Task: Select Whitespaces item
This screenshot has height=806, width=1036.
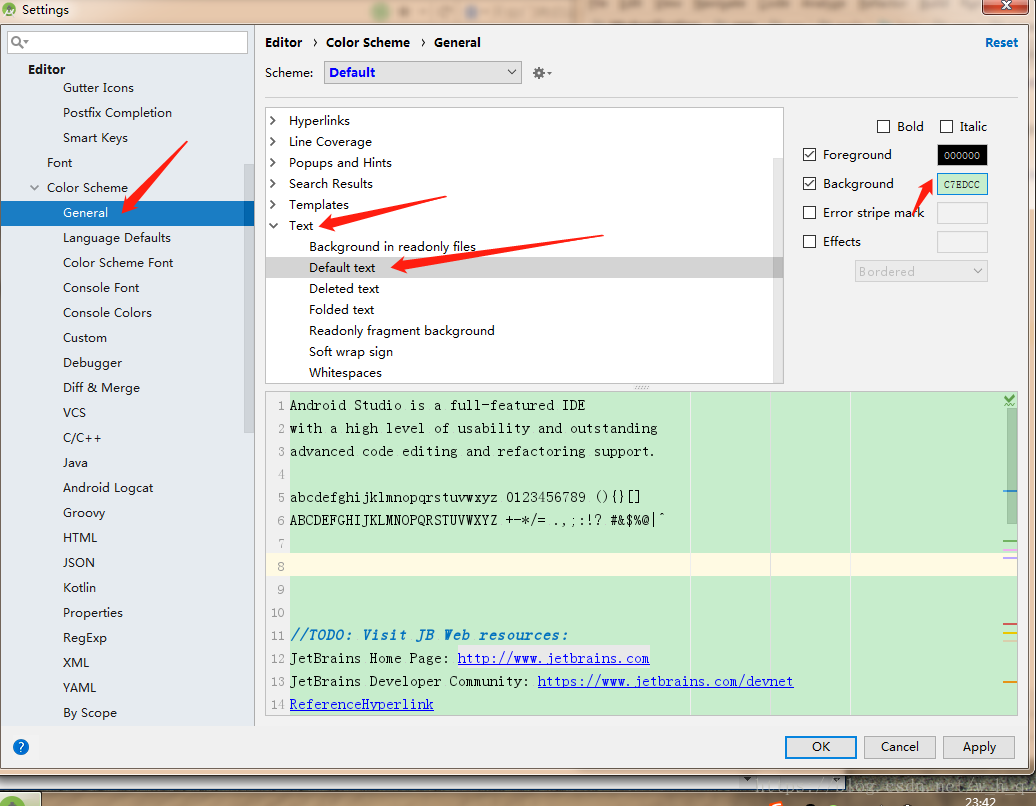Action: pyautogui.click(x=345, y=373)
